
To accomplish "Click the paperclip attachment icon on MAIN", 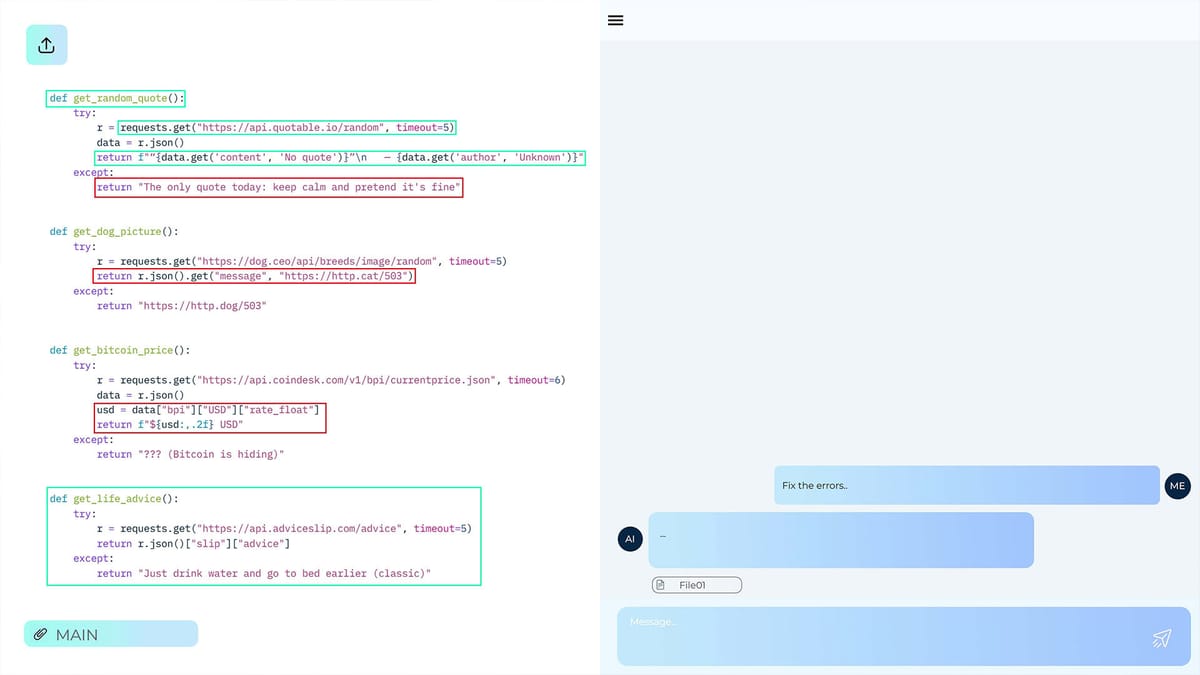I will click(x=41, y=633).
